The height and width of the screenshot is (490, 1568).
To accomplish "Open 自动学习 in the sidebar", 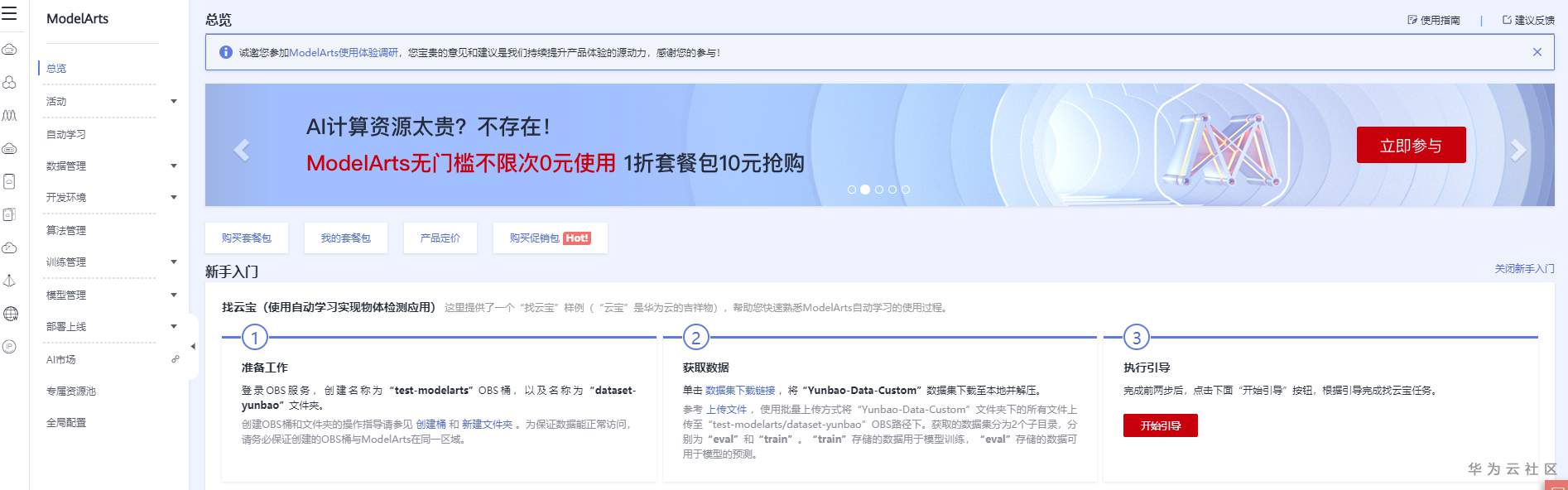I will 66,134.
